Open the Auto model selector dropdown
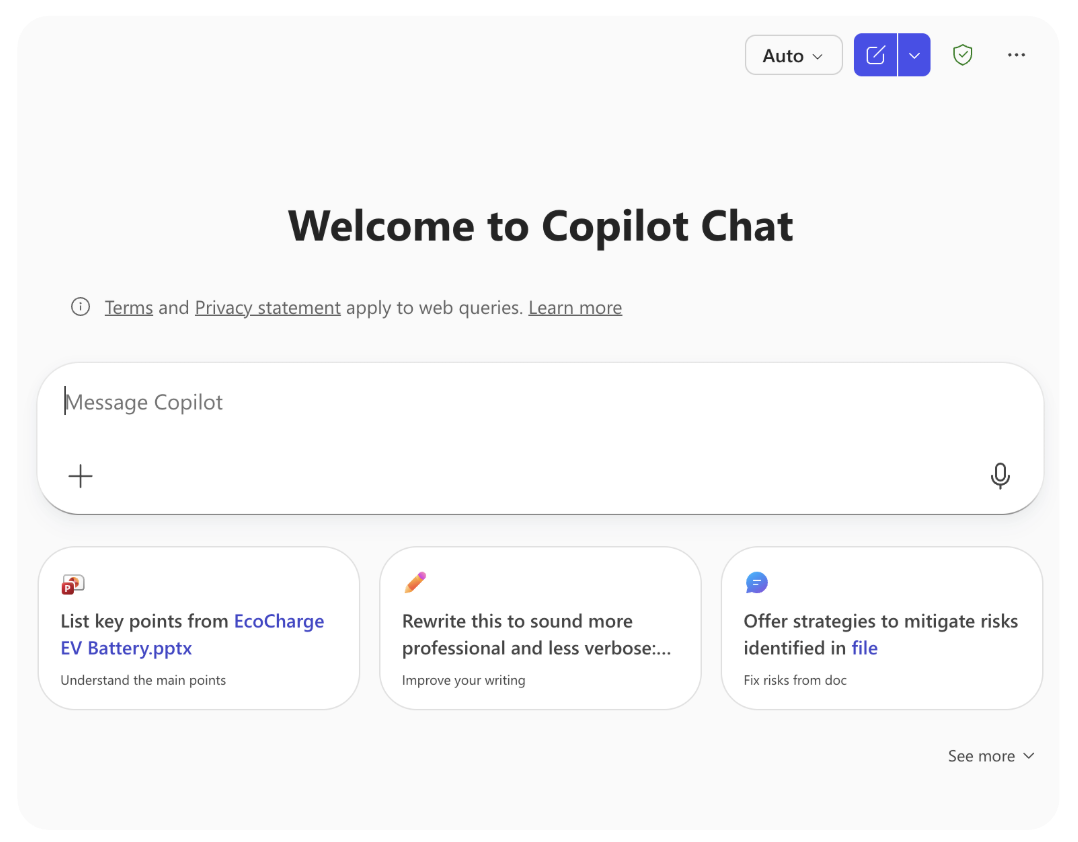This screenshot has width=1078, height=842. click(793, 55)
